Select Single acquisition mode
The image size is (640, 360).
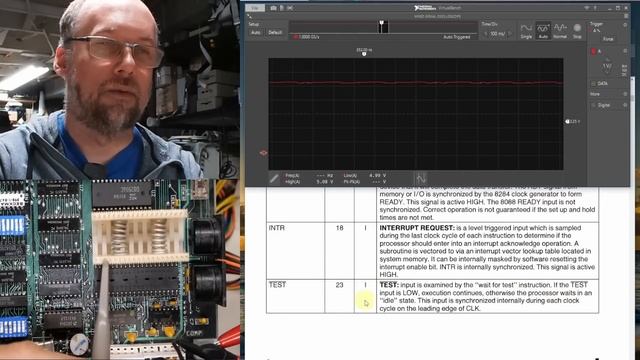point(526,31)
